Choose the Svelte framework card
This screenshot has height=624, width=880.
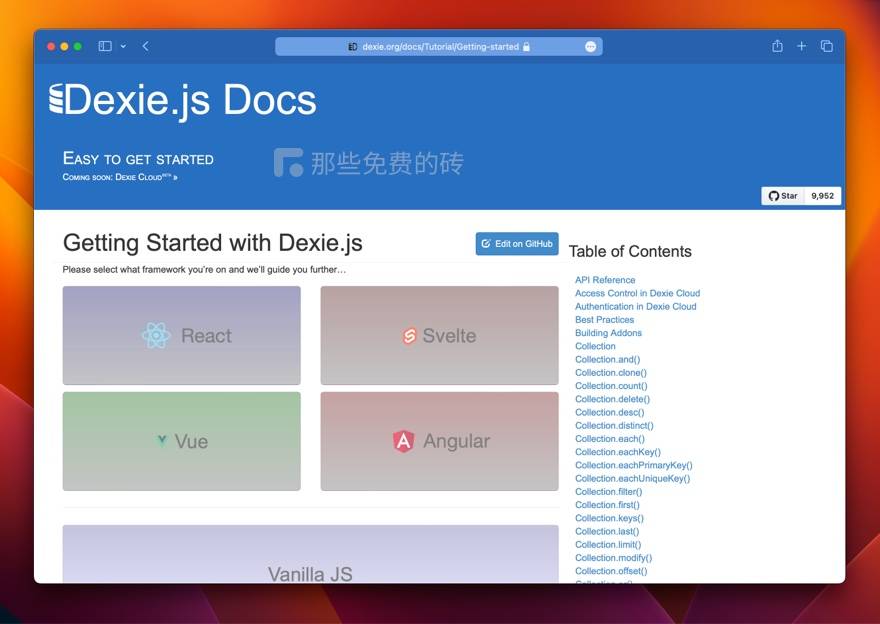(x=439, y=336)
